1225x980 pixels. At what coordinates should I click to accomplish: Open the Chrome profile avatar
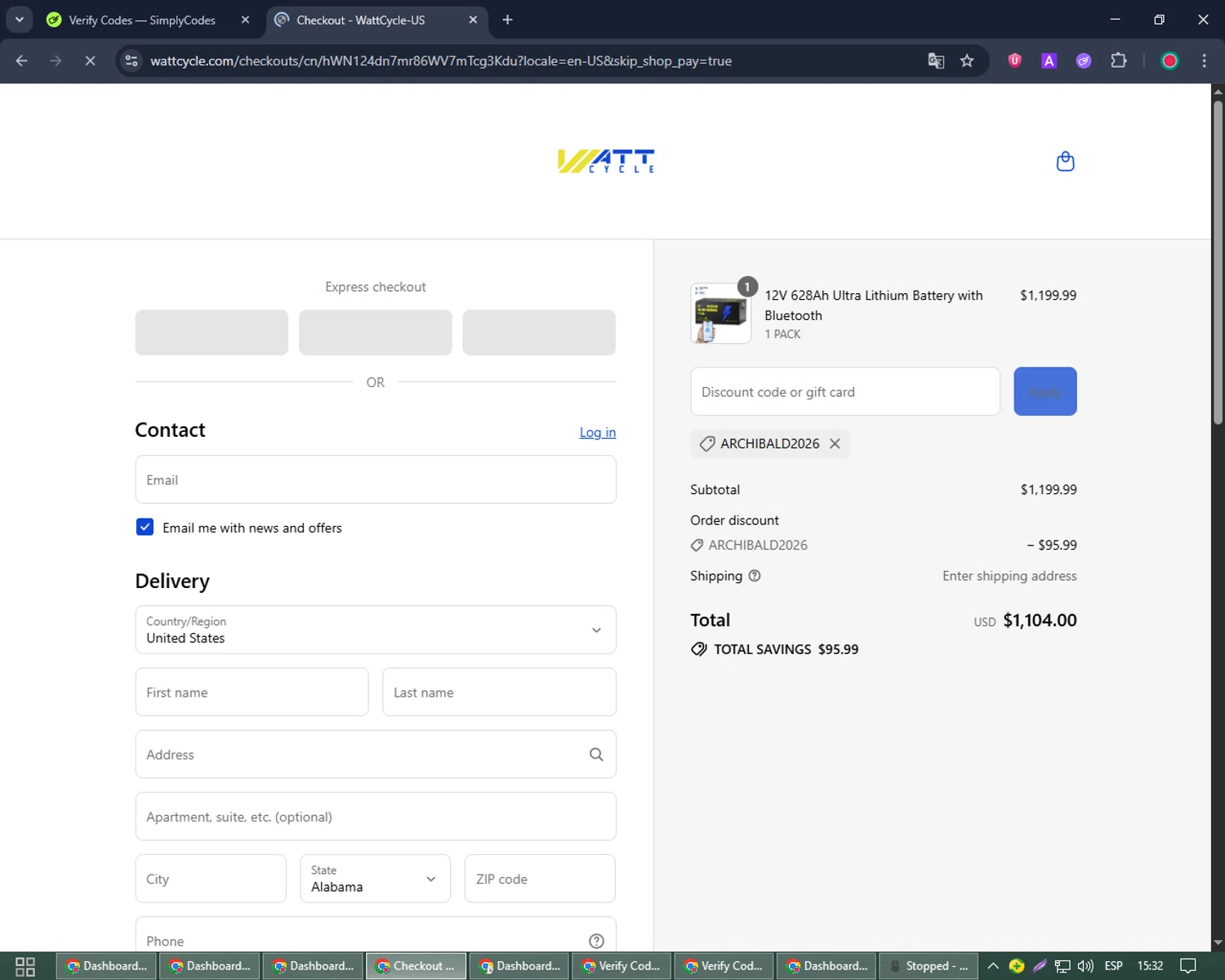pos(1169,60)
